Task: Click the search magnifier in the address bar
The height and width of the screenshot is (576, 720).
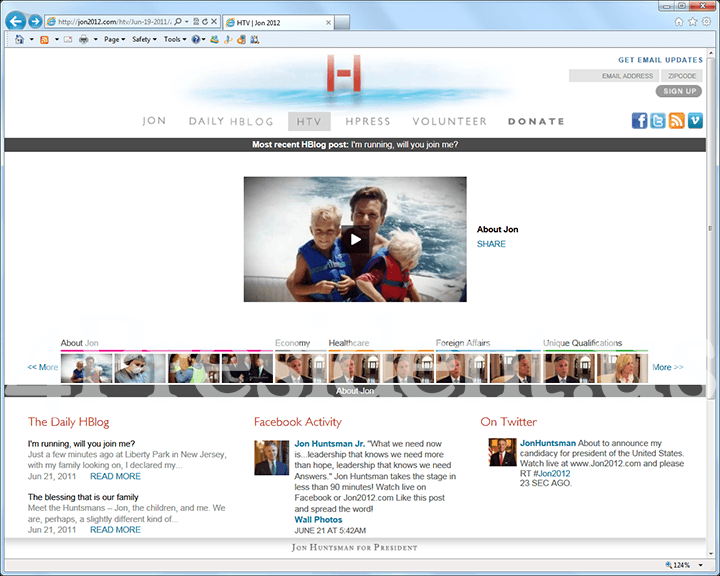Action: point(178,22)
